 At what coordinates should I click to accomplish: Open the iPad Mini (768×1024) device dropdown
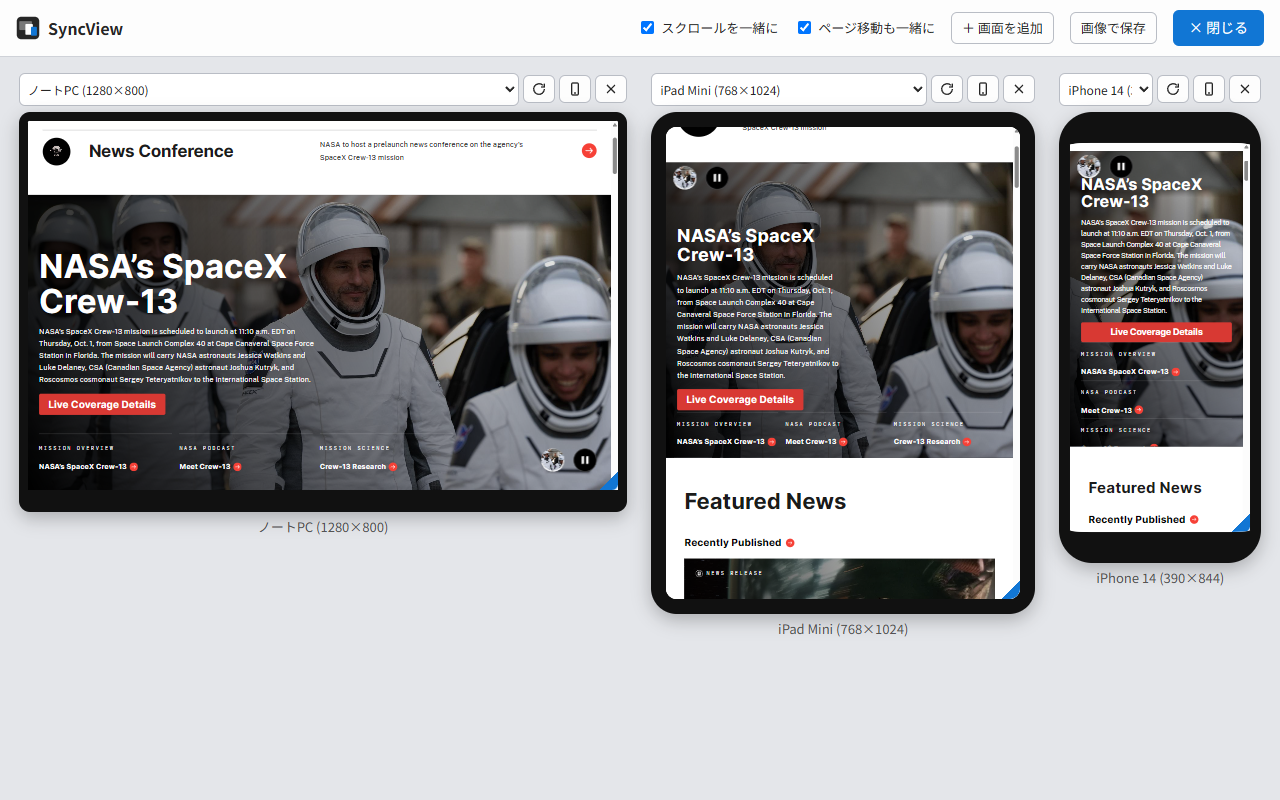tap(789, 90)
